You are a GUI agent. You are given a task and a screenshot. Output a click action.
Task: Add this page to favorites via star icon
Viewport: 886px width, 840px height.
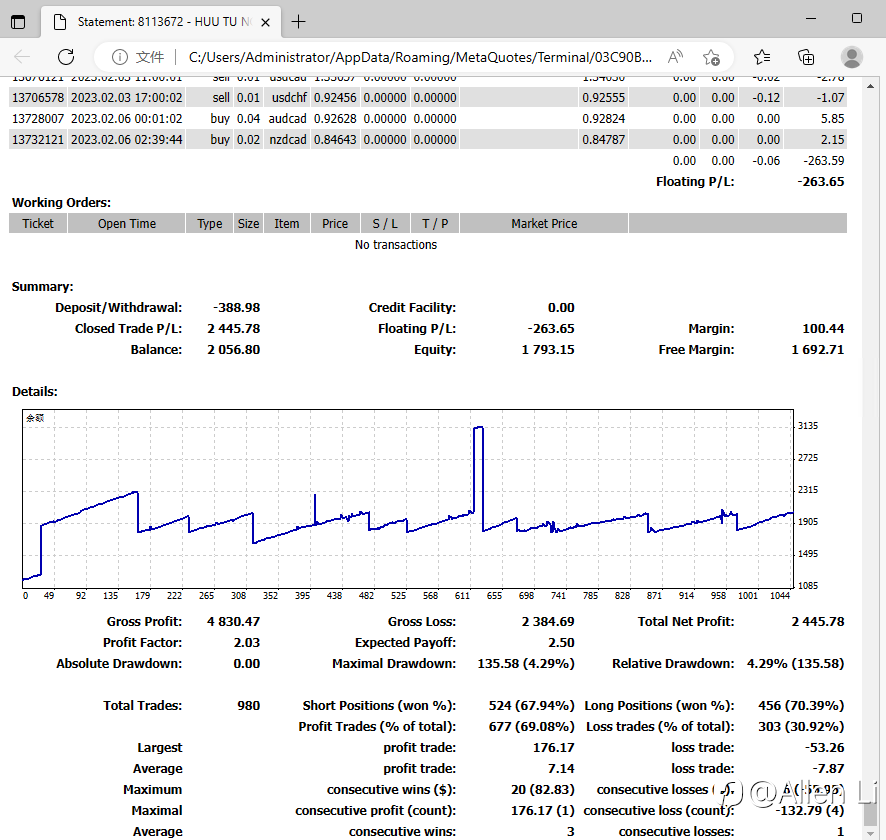point(711,57)
